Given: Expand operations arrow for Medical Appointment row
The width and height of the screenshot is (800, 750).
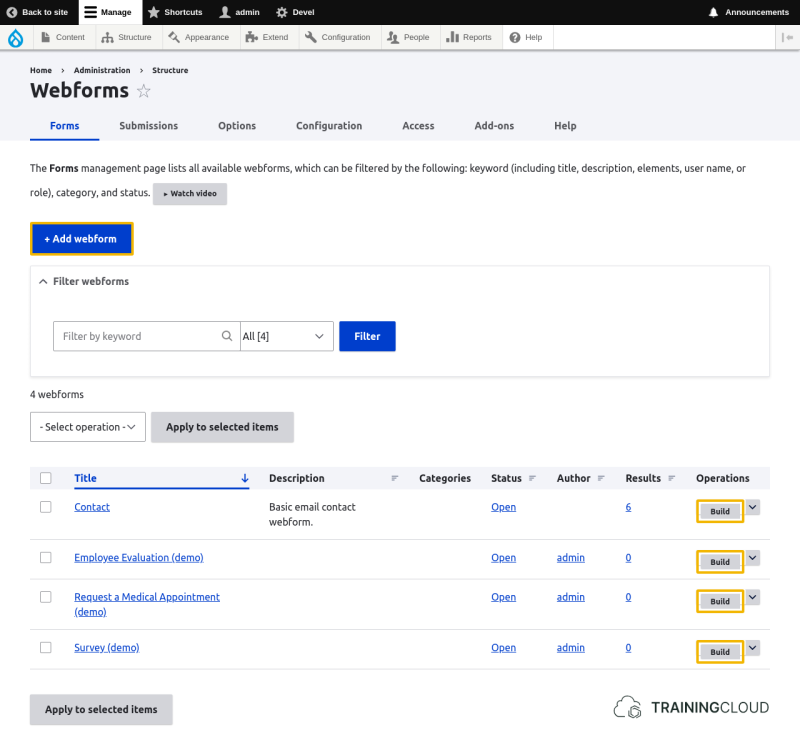Looking at the screenshot, I should 753,597.
